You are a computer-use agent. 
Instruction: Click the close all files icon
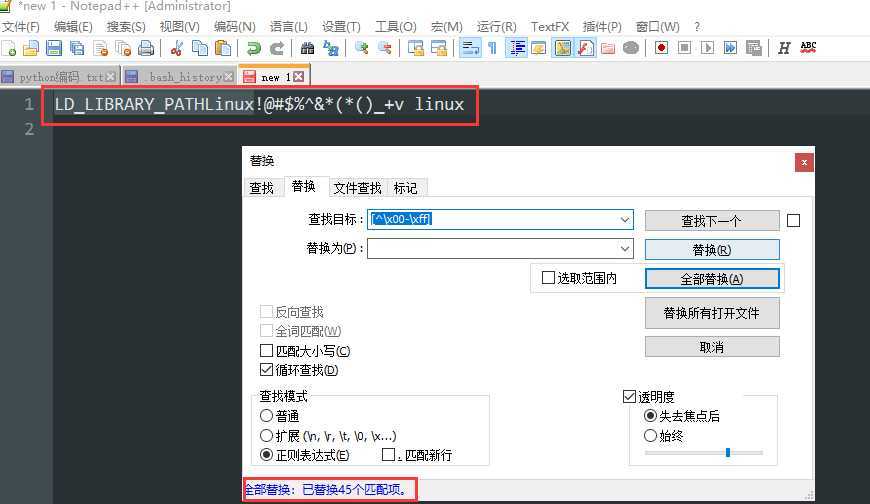coord(123,48)
